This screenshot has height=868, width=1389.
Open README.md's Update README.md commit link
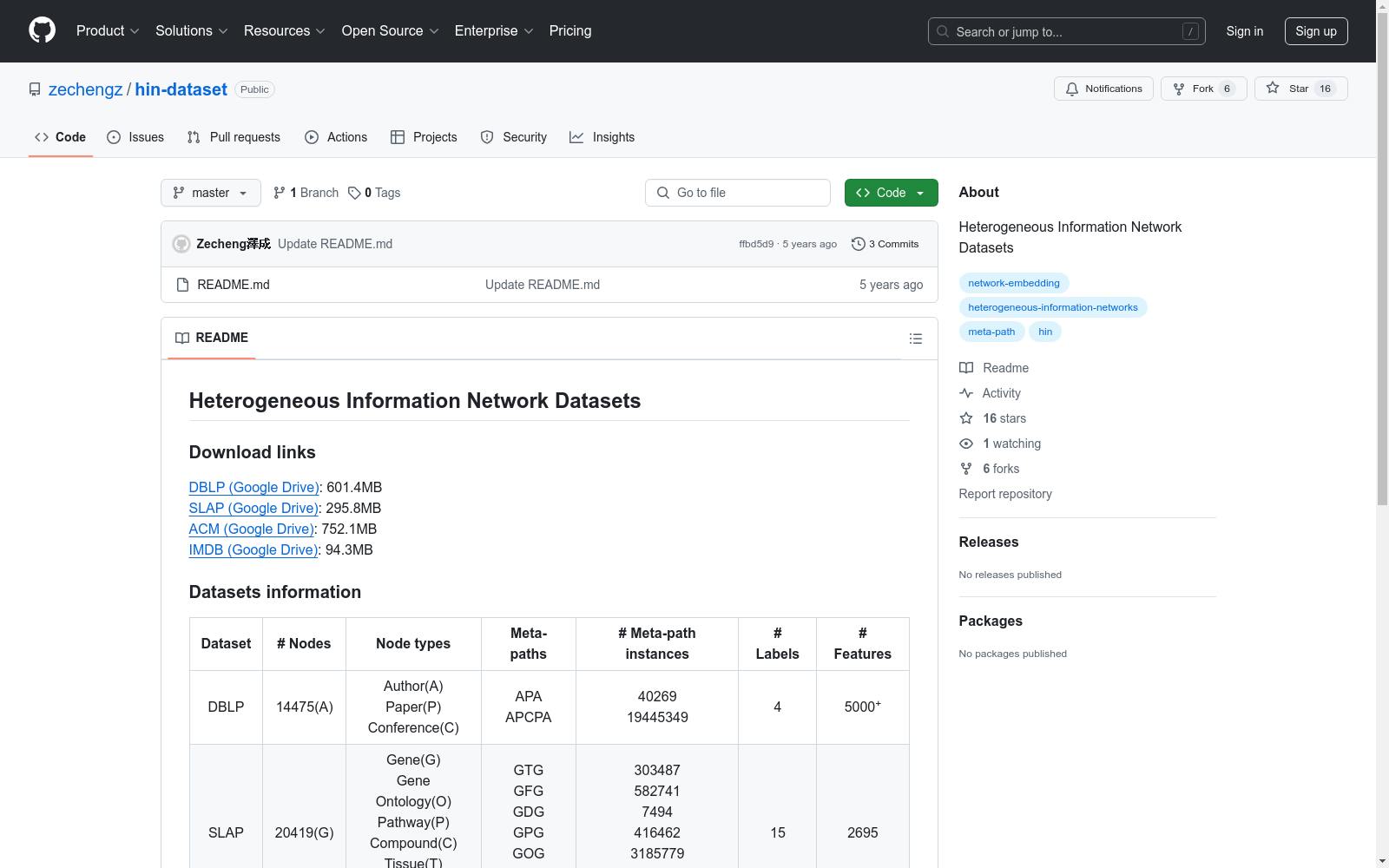coord(543,285)
